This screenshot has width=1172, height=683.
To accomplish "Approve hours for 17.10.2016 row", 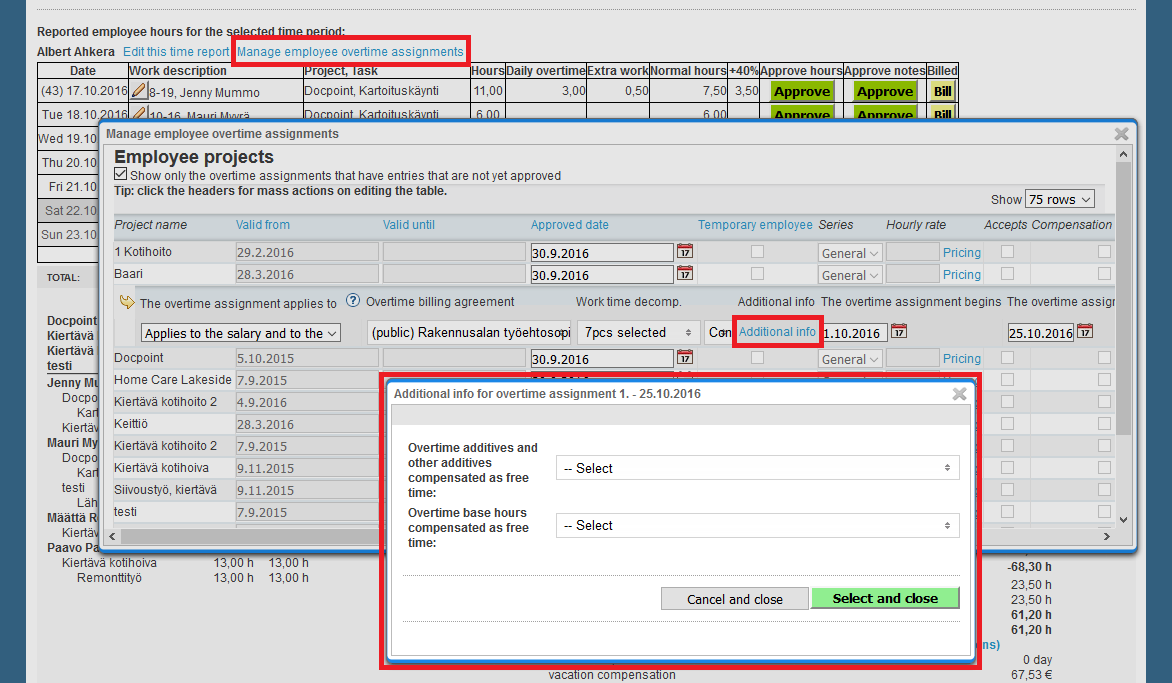I will coord(802,91).
